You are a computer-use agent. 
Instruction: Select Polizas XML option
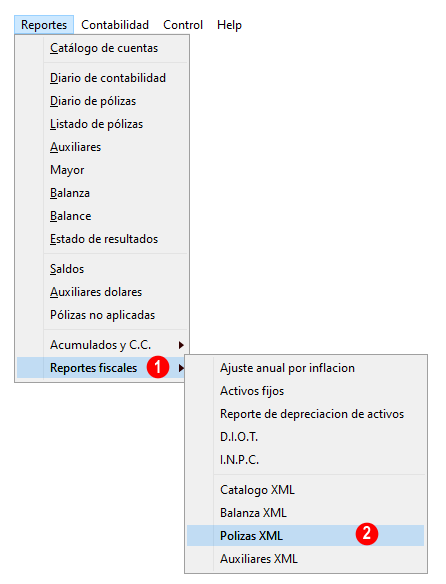(306, 536)
